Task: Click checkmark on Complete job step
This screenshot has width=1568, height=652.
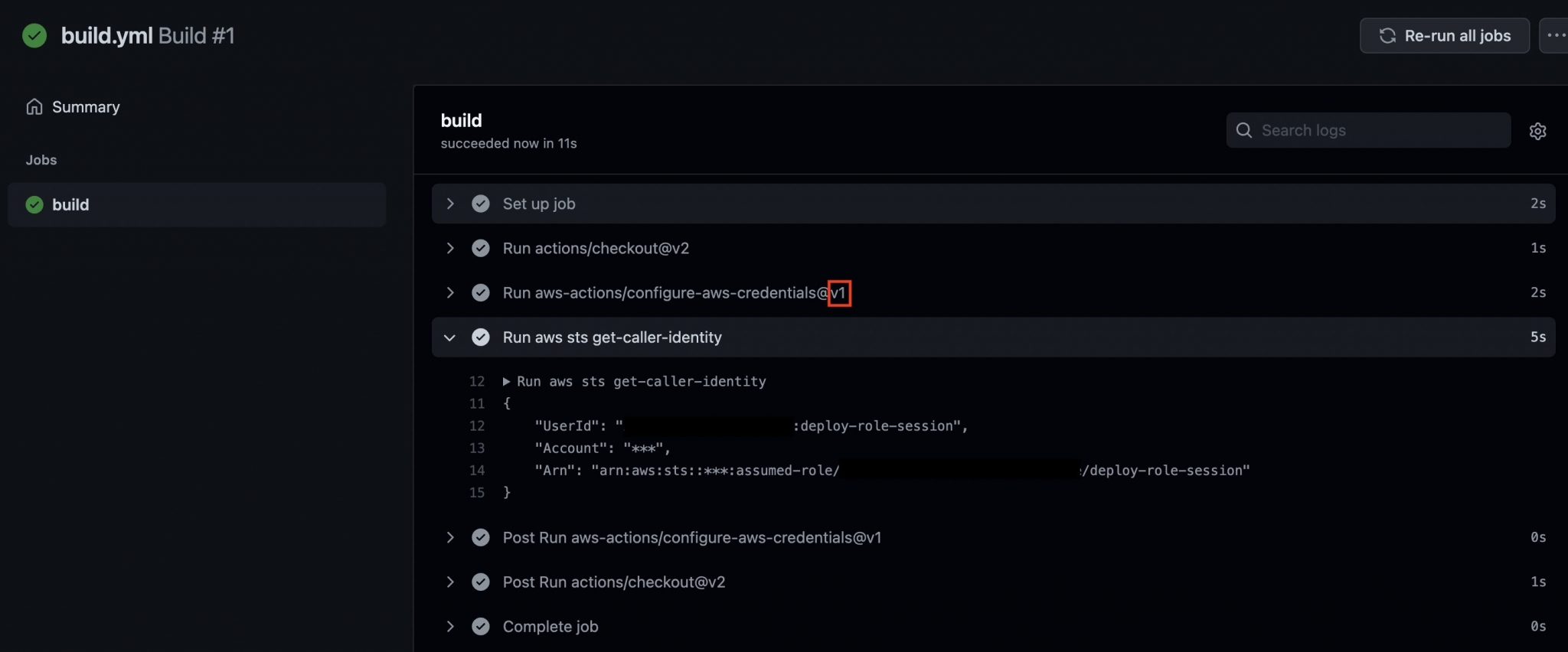Action: point(481,626)
